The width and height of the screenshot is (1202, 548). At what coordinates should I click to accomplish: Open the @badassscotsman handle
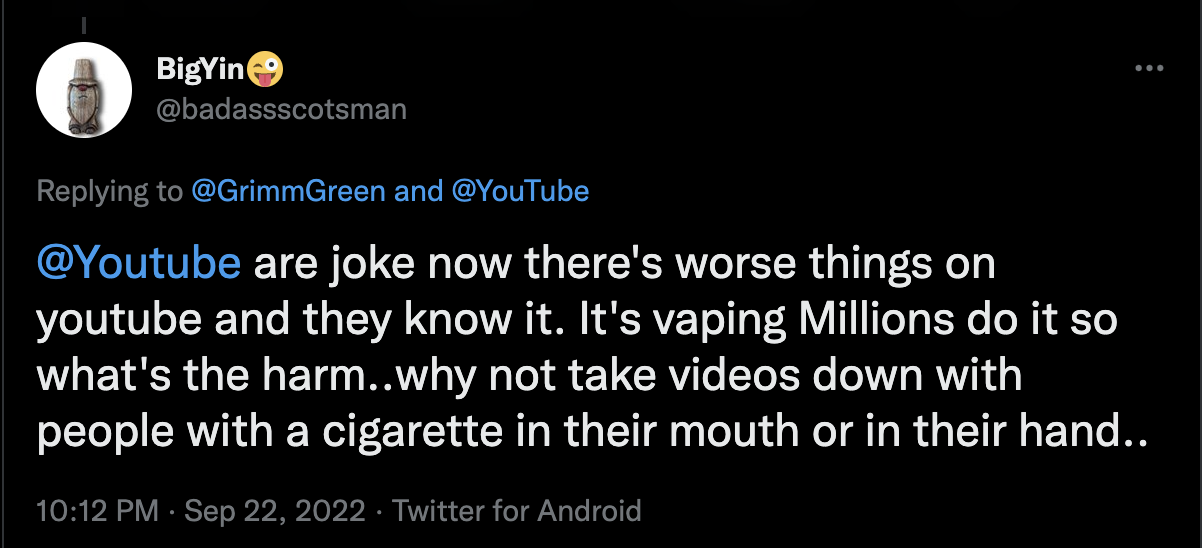tap(281, 108)
